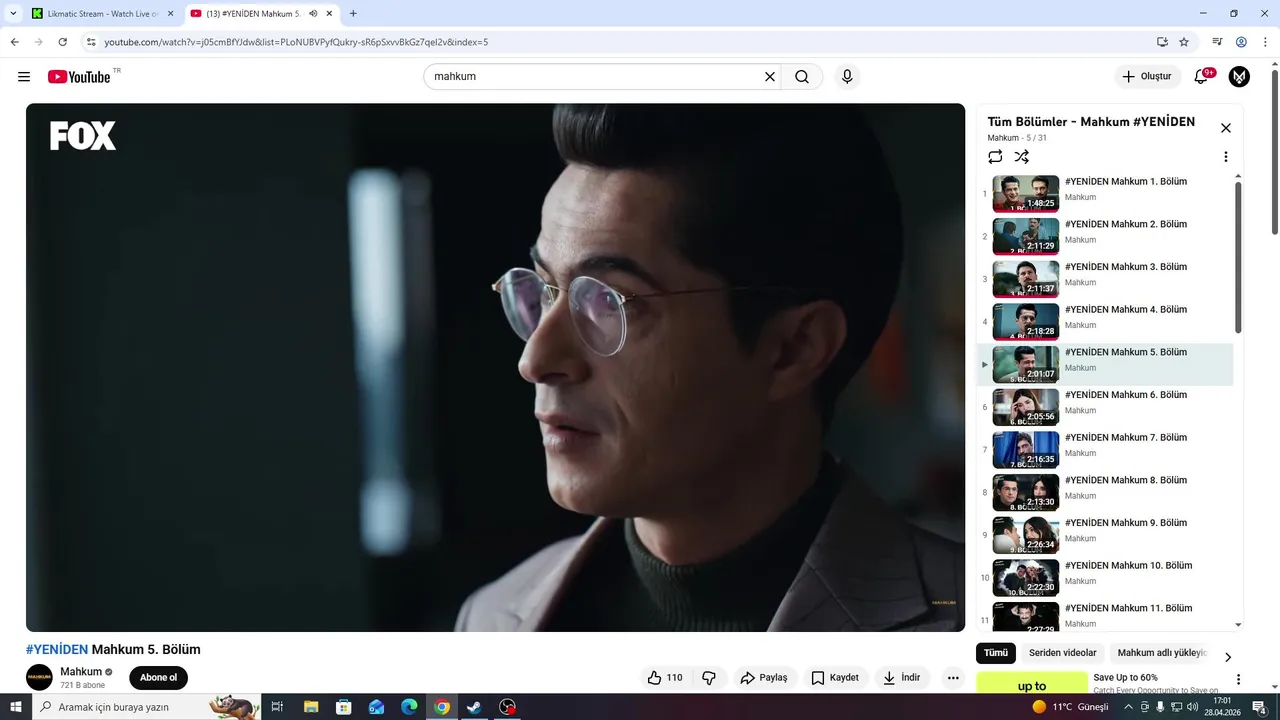
Task: Close the playlist panel with X
Action: tap(1226, 128)
